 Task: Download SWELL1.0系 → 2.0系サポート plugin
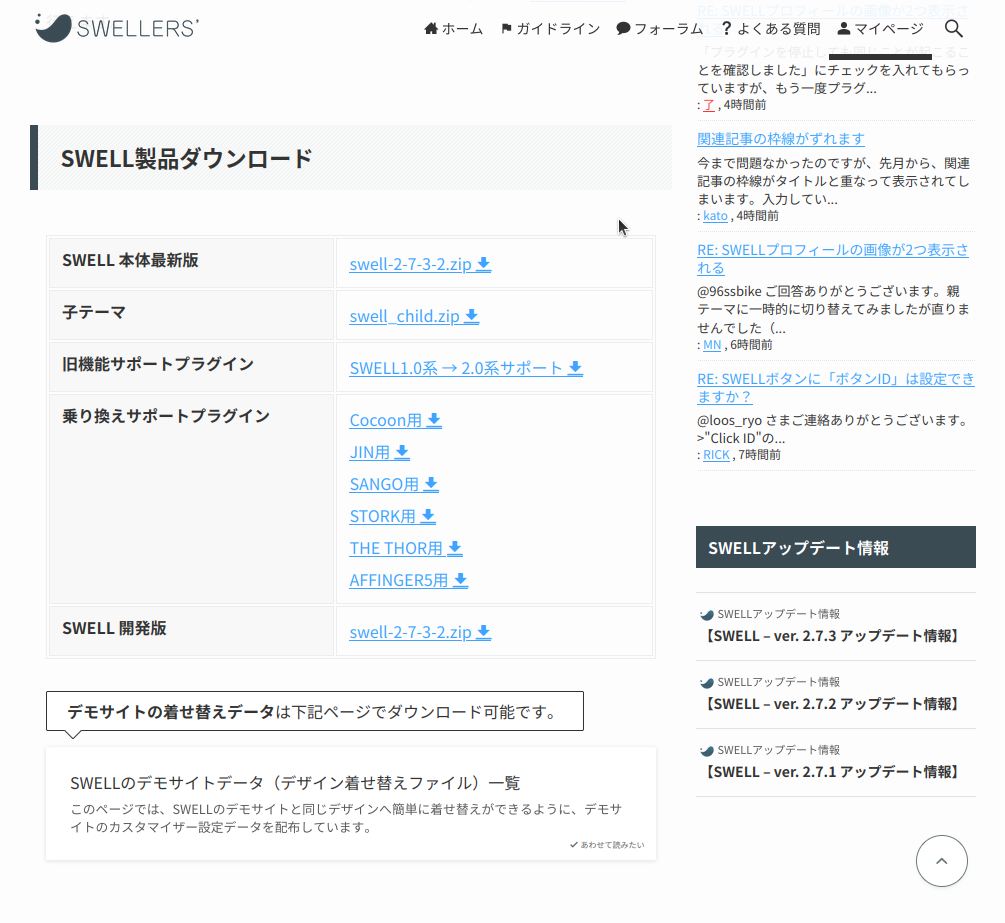(466, 368)
